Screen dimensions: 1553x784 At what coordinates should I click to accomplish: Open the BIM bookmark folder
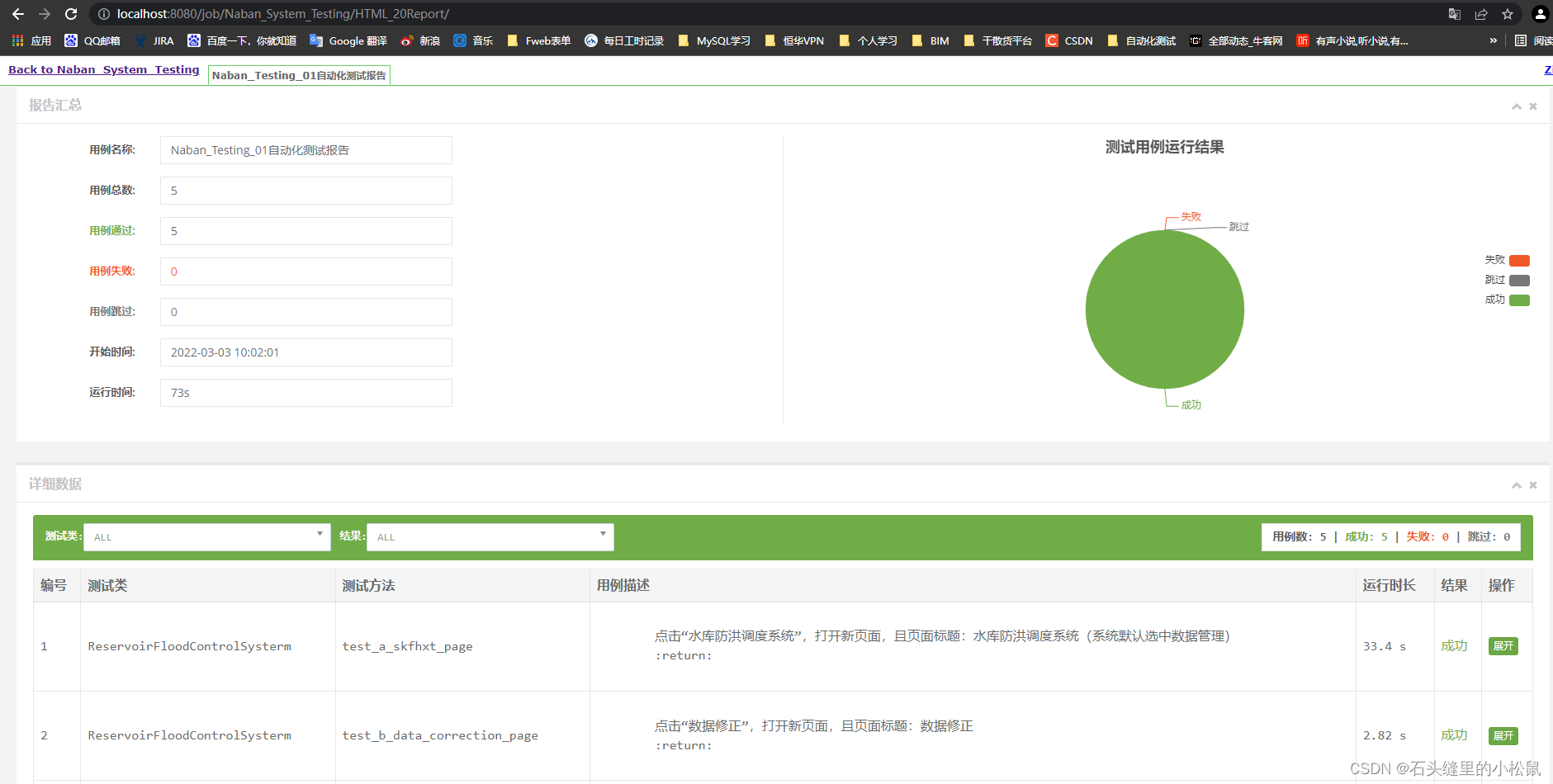930,40
